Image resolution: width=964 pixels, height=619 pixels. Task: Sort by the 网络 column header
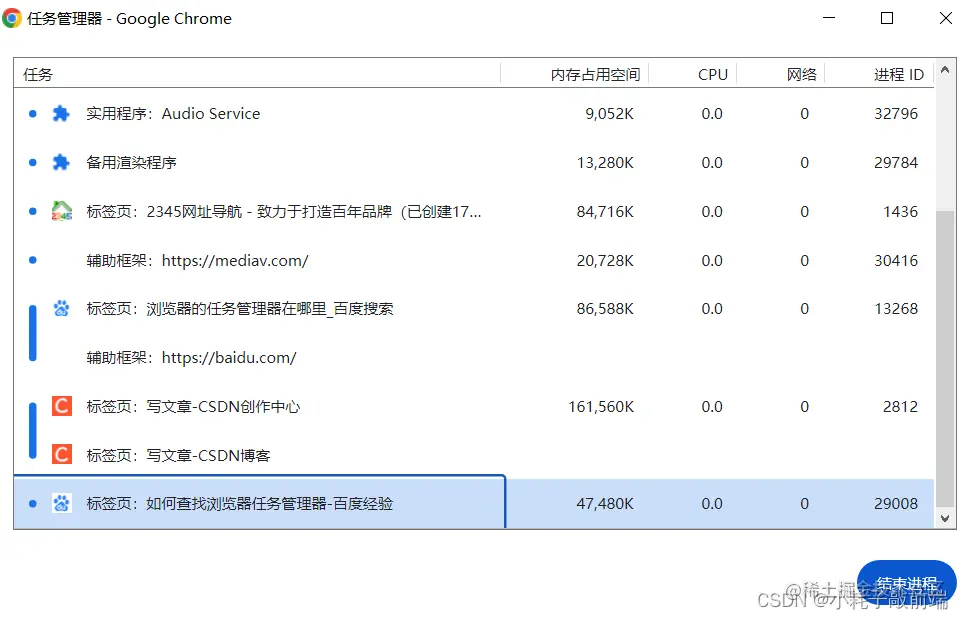[x=780, y=74]
